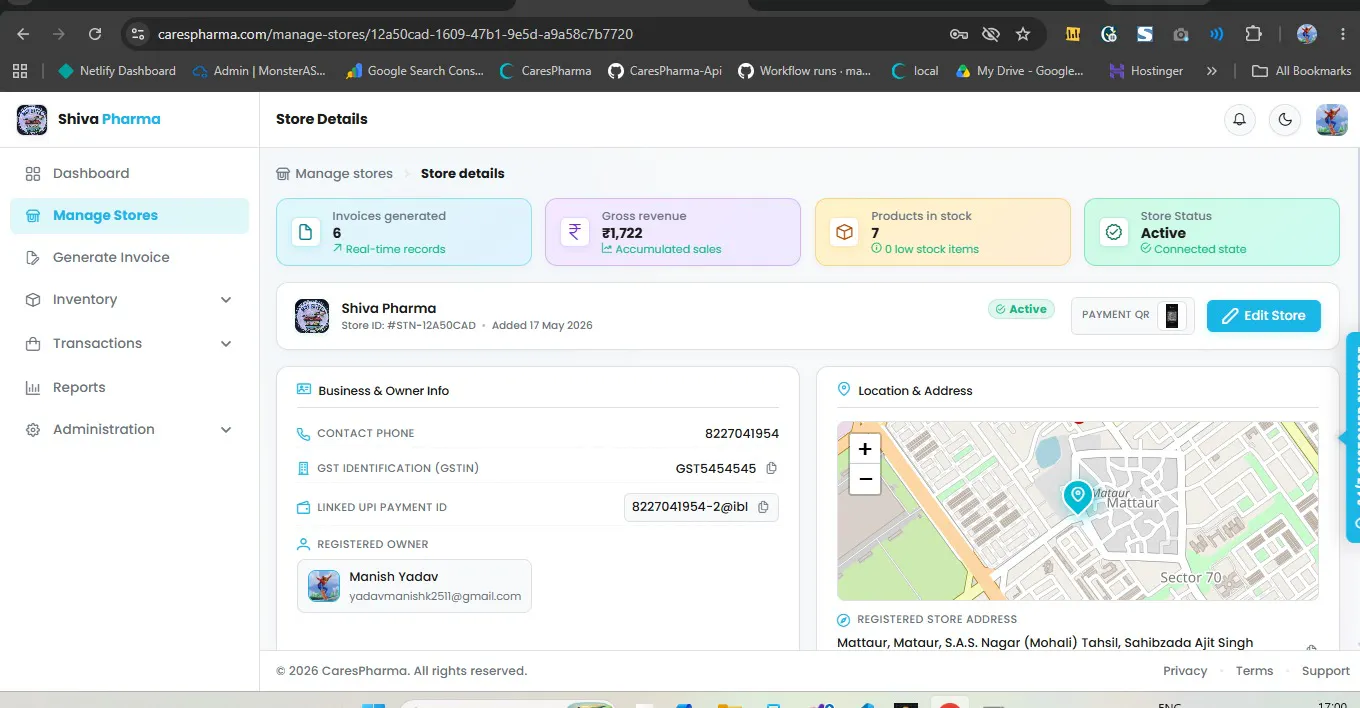Bookmark this page with the star icon

1023,34
